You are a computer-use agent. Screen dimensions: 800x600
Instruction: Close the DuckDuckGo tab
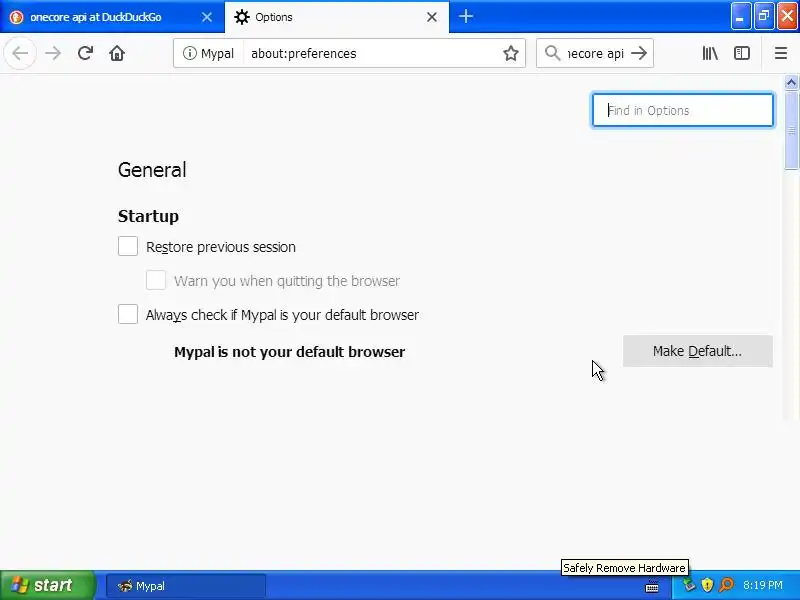point(207,17)
